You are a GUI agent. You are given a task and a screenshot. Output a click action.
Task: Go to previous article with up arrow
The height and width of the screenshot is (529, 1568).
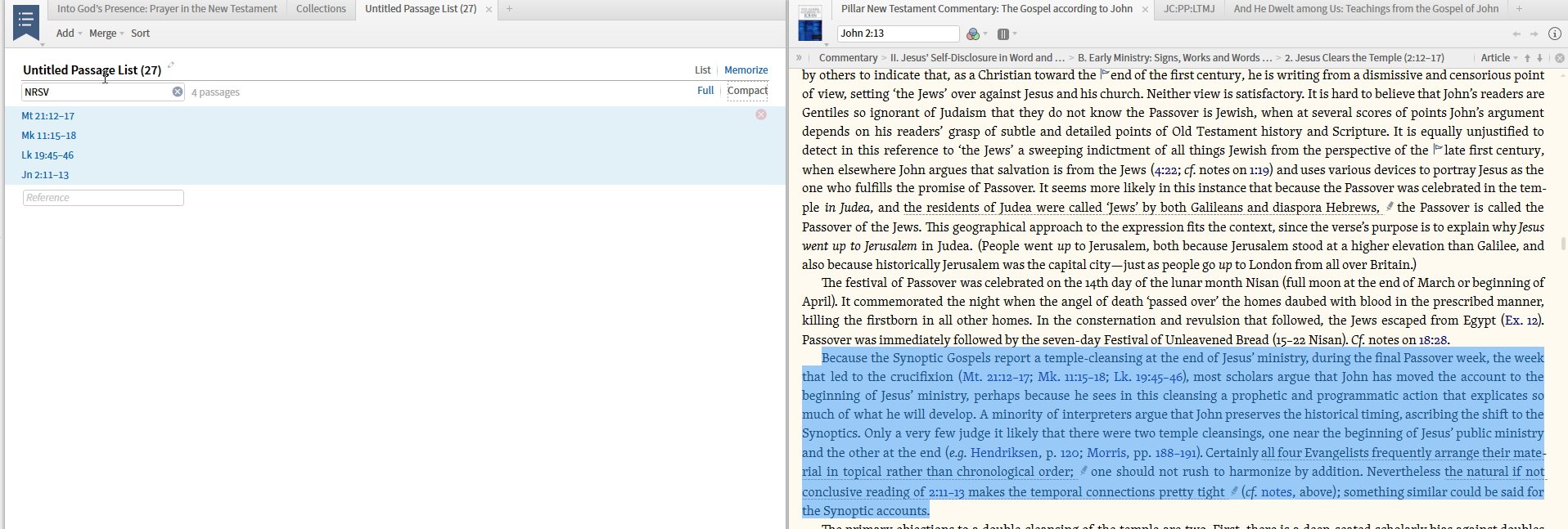1527,58
